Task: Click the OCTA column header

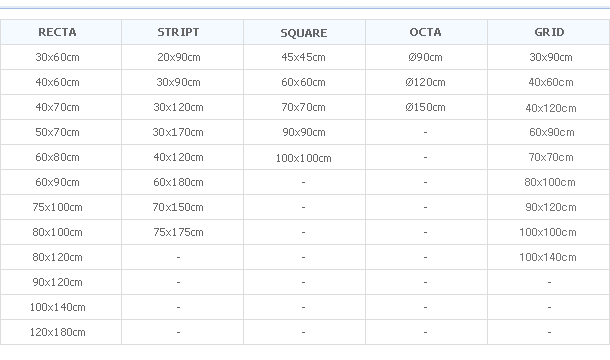Action: click(426, 32)
